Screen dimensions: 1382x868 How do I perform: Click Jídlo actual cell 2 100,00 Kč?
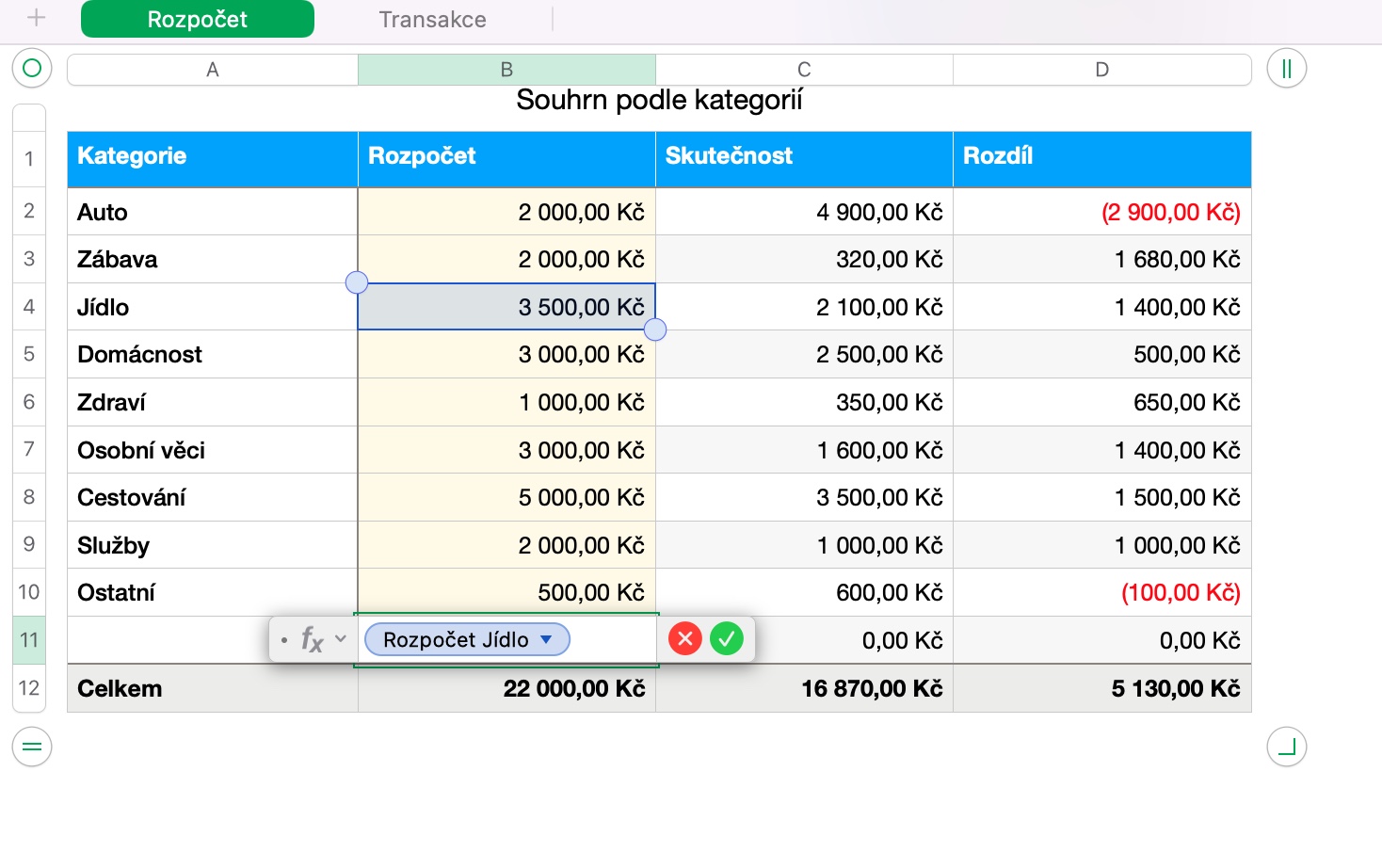[804, 307]
